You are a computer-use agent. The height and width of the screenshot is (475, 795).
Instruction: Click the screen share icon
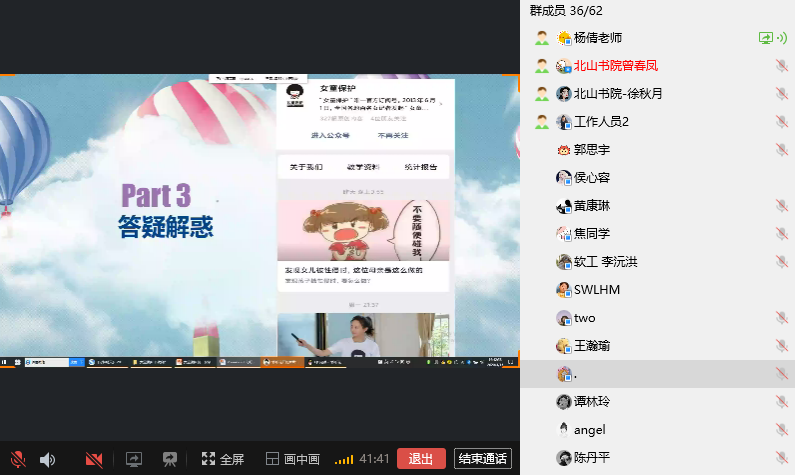[134, 459]
